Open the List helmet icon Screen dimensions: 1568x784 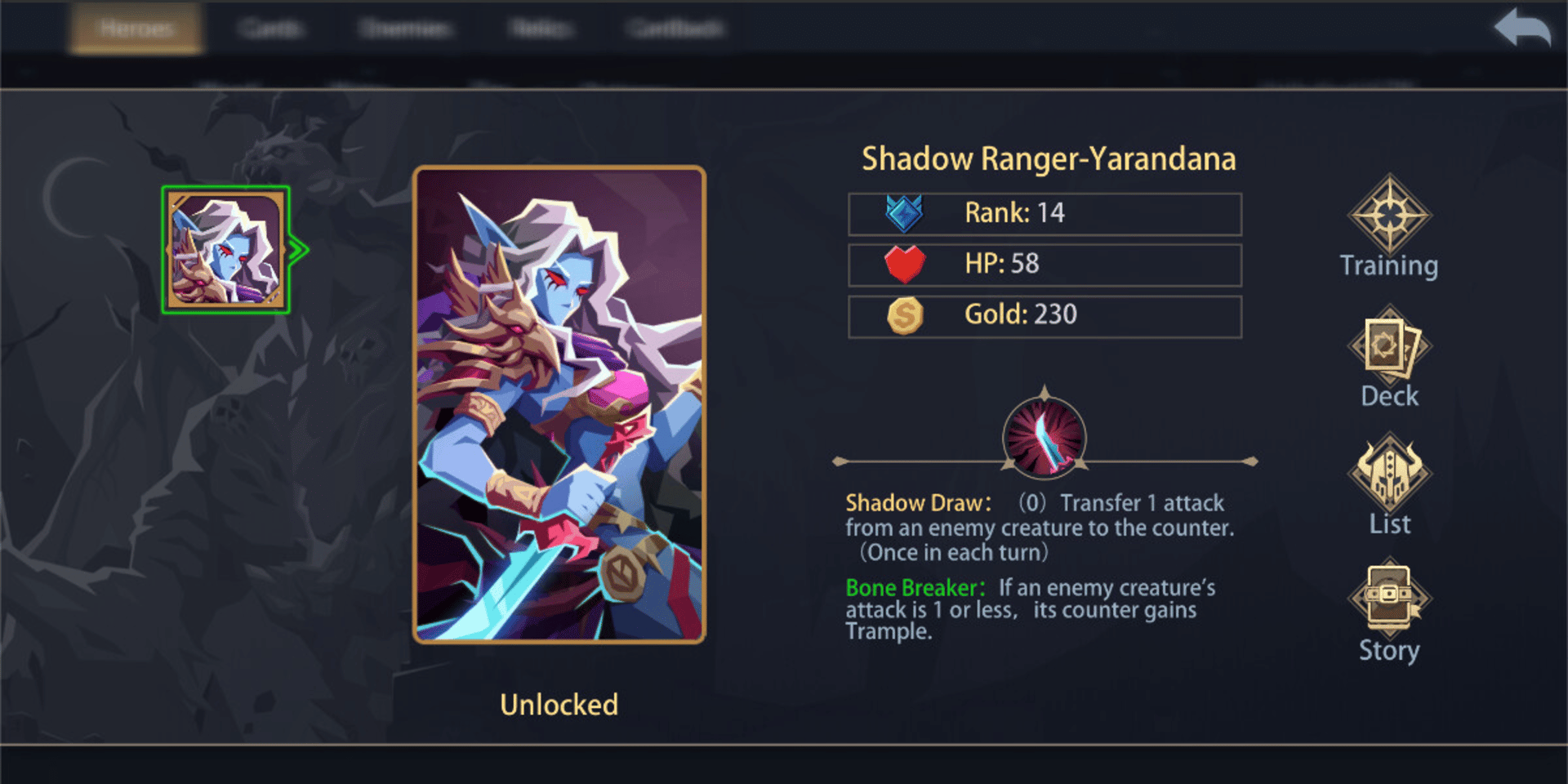coord(1389,472)
